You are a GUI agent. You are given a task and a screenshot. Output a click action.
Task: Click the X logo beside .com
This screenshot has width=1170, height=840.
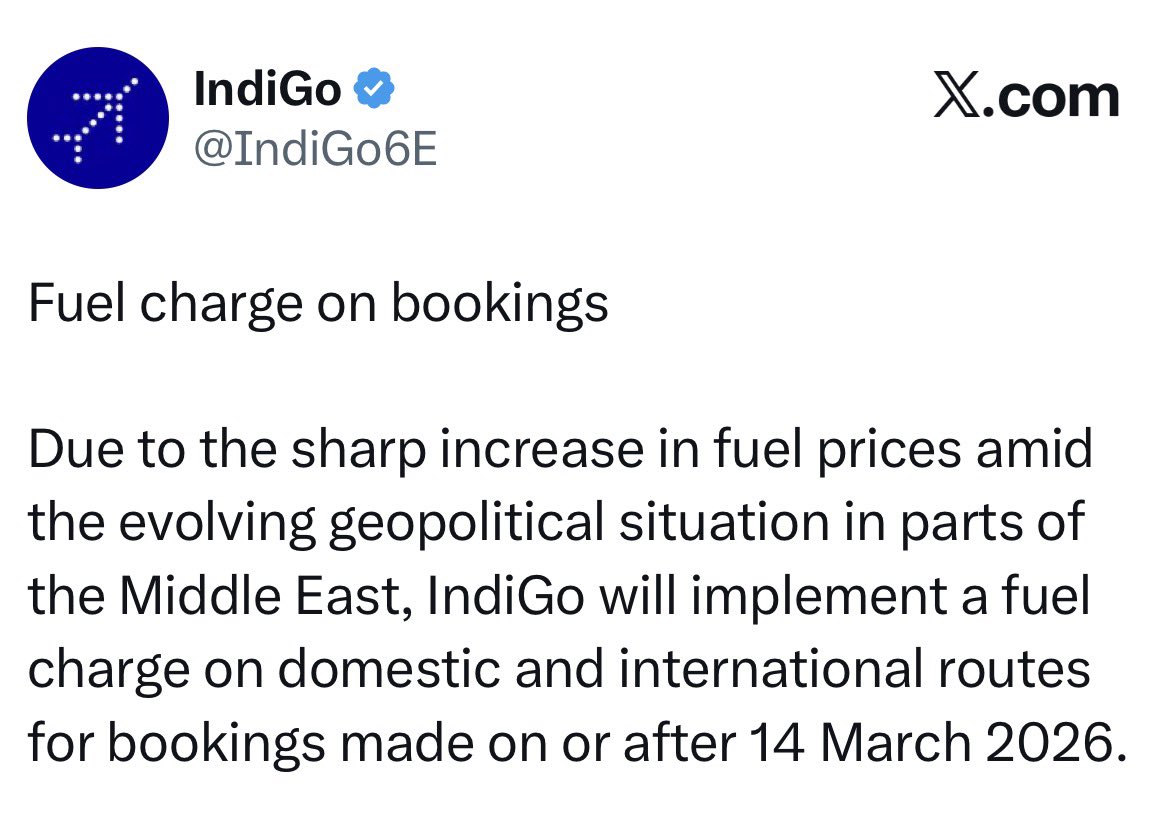(956, 97)
